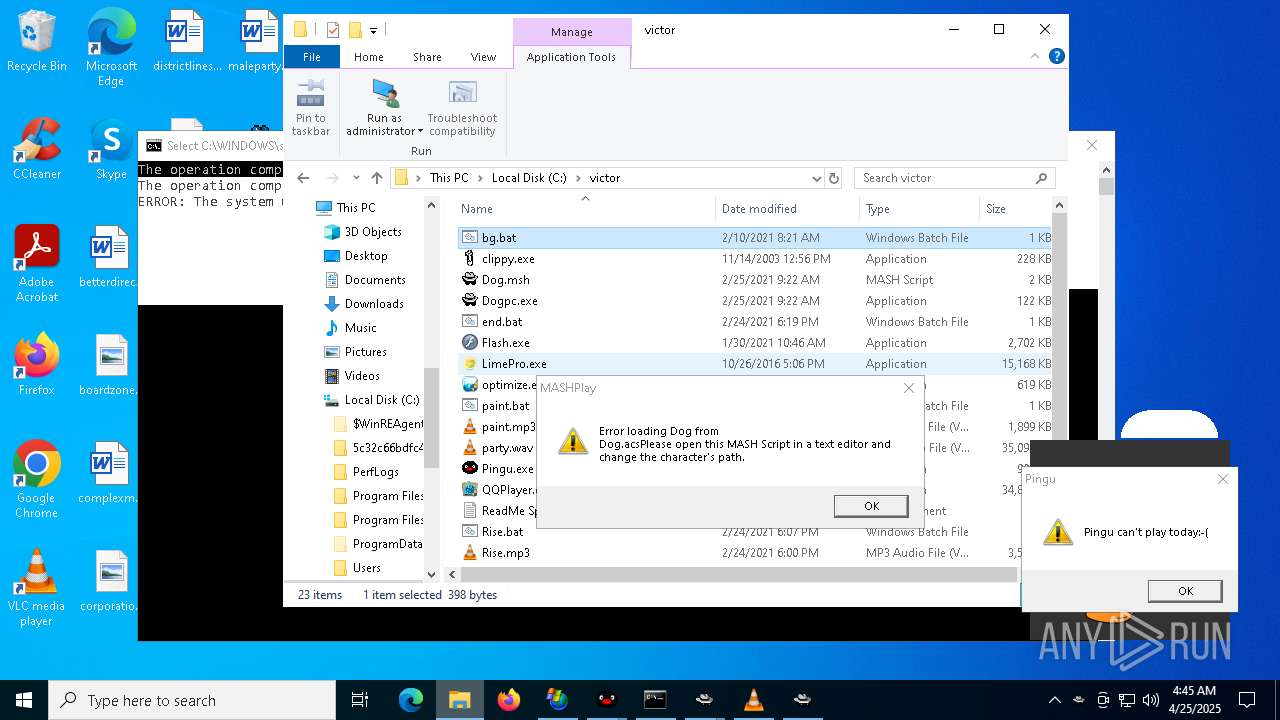Open notification center icon
Screen dimensions: 1280x720
click(x=1247, y=700)
